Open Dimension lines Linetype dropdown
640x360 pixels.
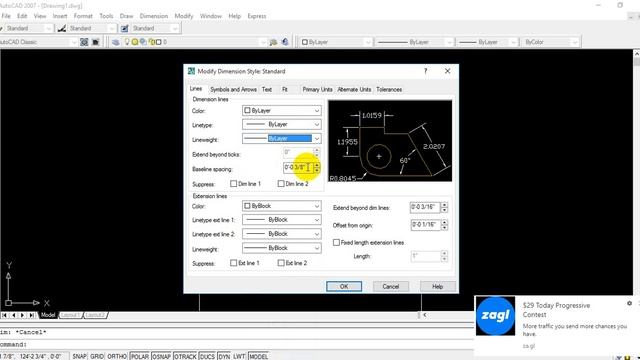point(282,124)
